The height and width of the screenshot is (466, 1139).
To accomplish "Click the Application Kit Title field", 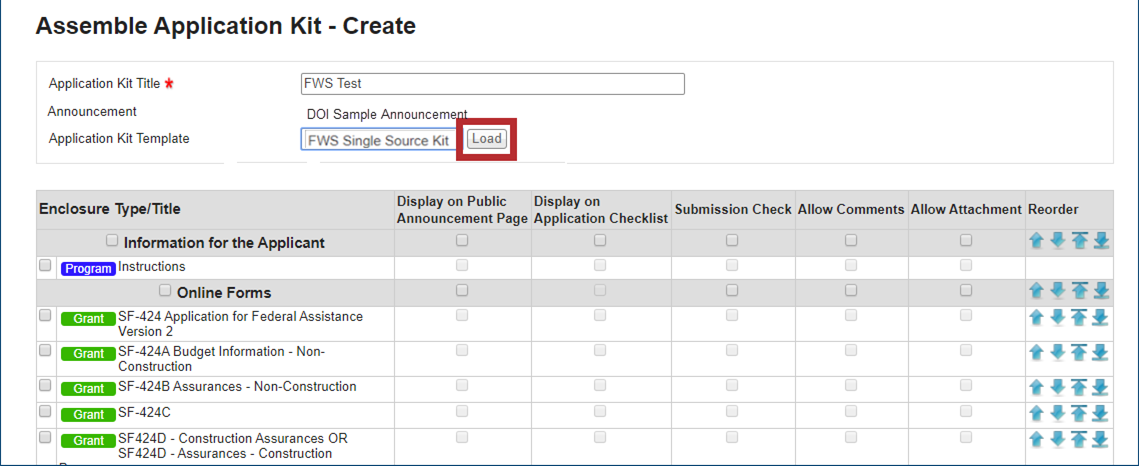I will pyautogui.click(x=492, y=84).
